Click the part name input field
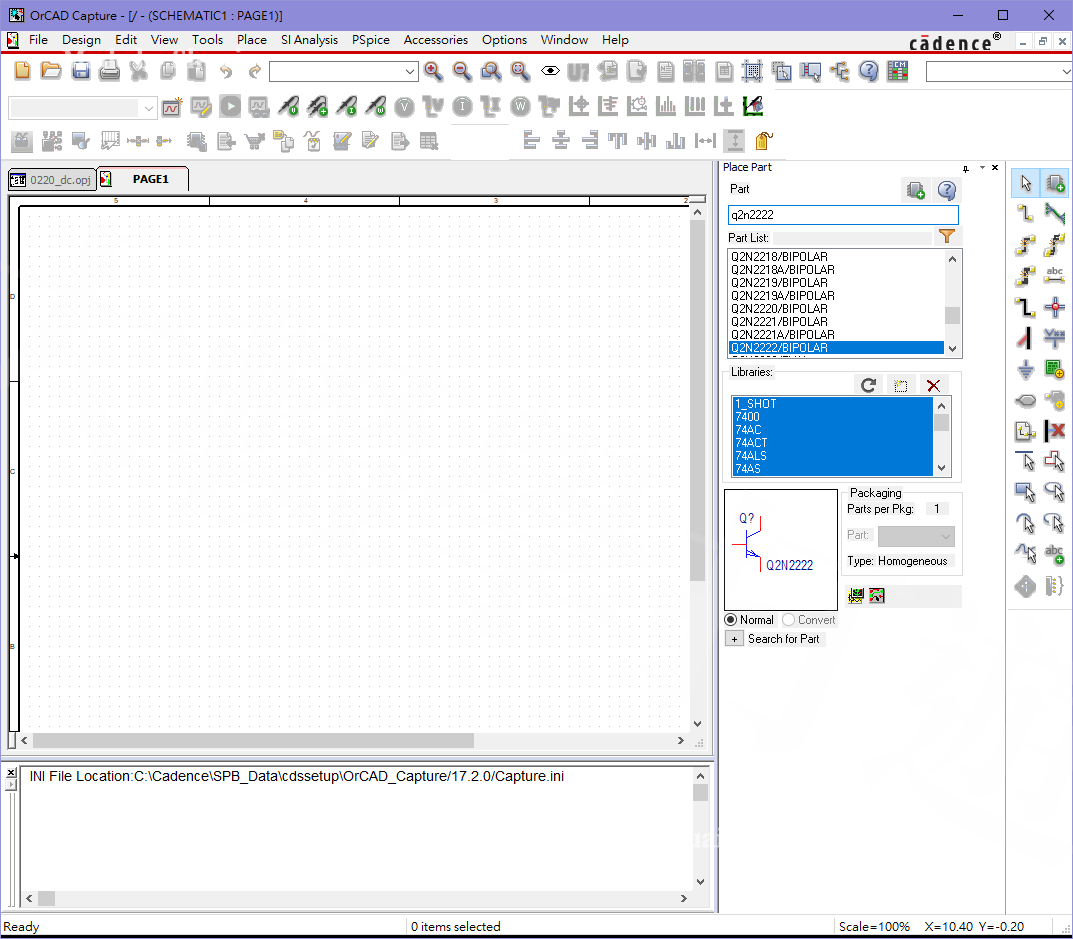 843,215
